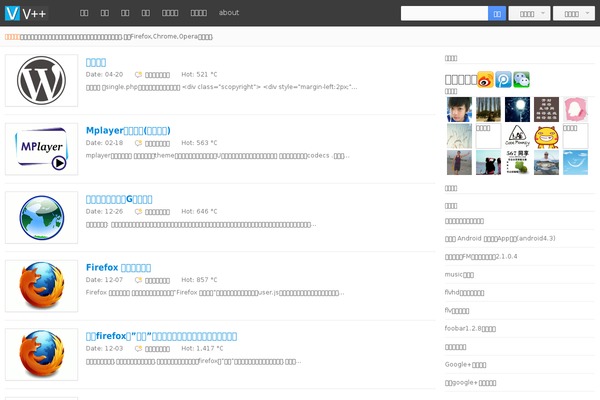Click the Hot: 857 °C text
Screen dimensions: 600x400
pos(199,280)
